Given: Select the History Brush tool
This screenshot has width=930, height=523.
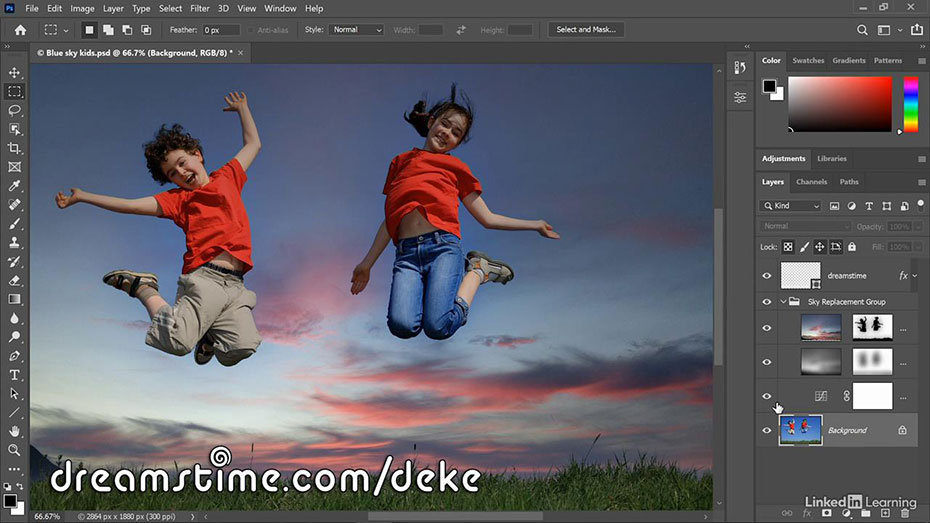Looking at the screenshot, I should (x=14, y=262).
